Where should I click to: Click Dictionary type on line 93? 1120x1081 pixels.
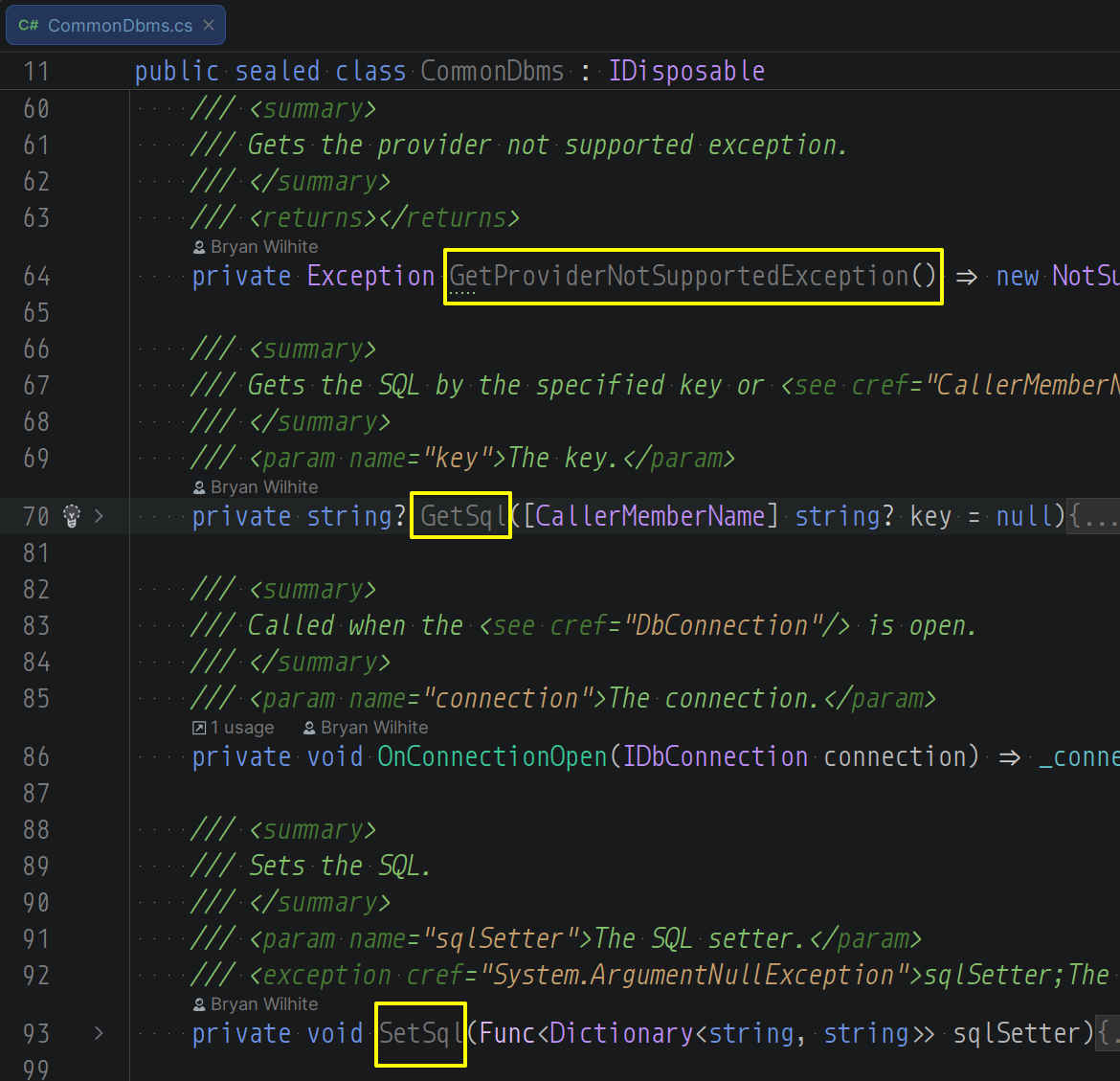coord(620,1033)
